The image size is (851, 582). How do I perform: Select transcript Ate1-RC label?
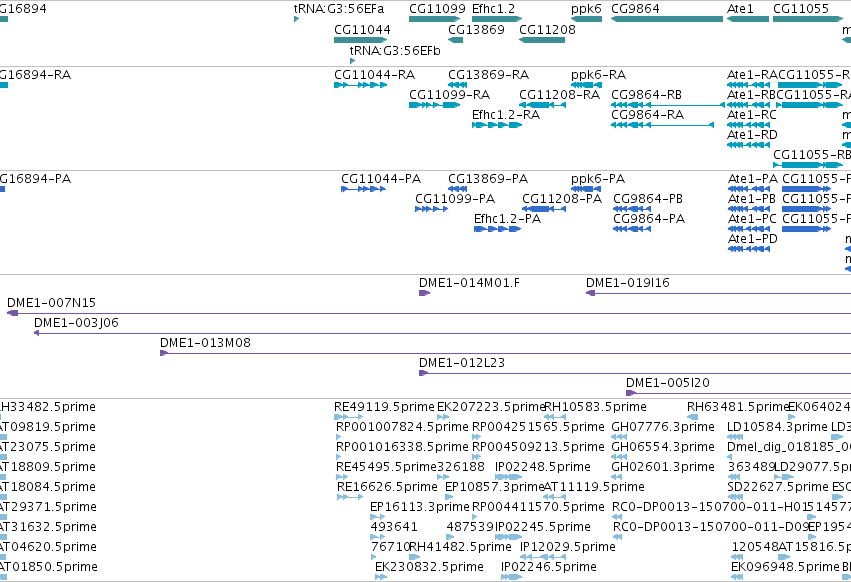(752, 115)
